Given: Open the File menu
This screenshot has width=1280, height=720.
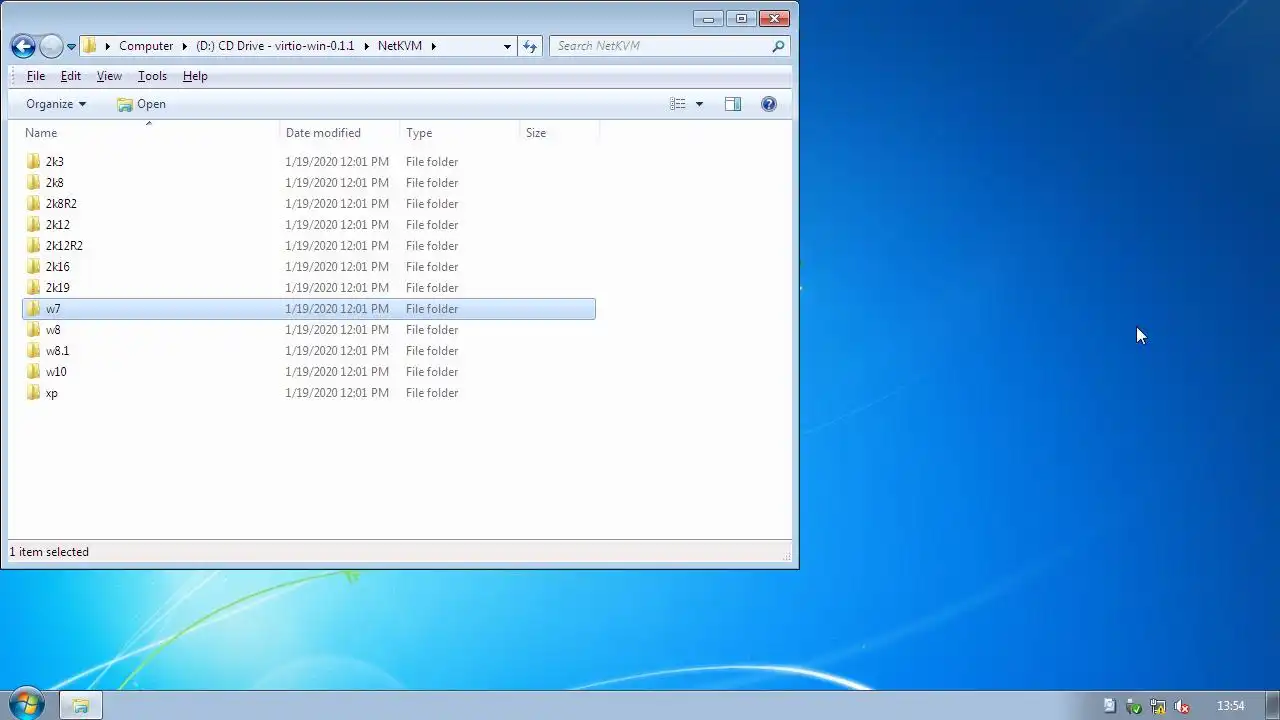Looking at the screenshot, I should pos(36,76).
